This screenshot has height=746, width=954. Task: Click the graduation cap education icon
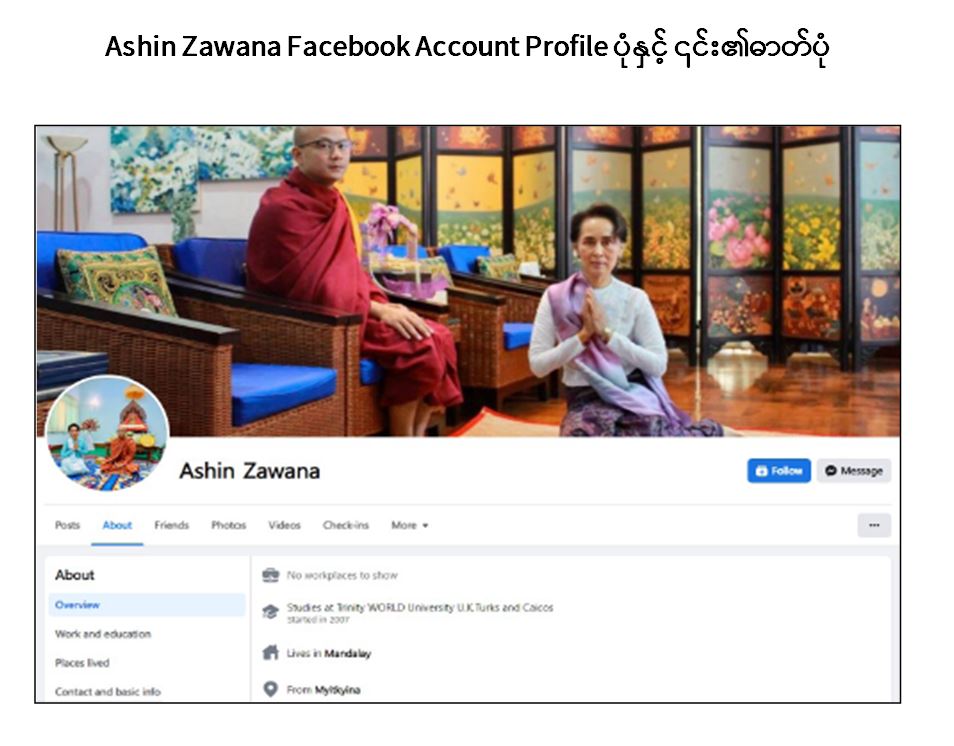pyautogui.click(x=270, y=612)
